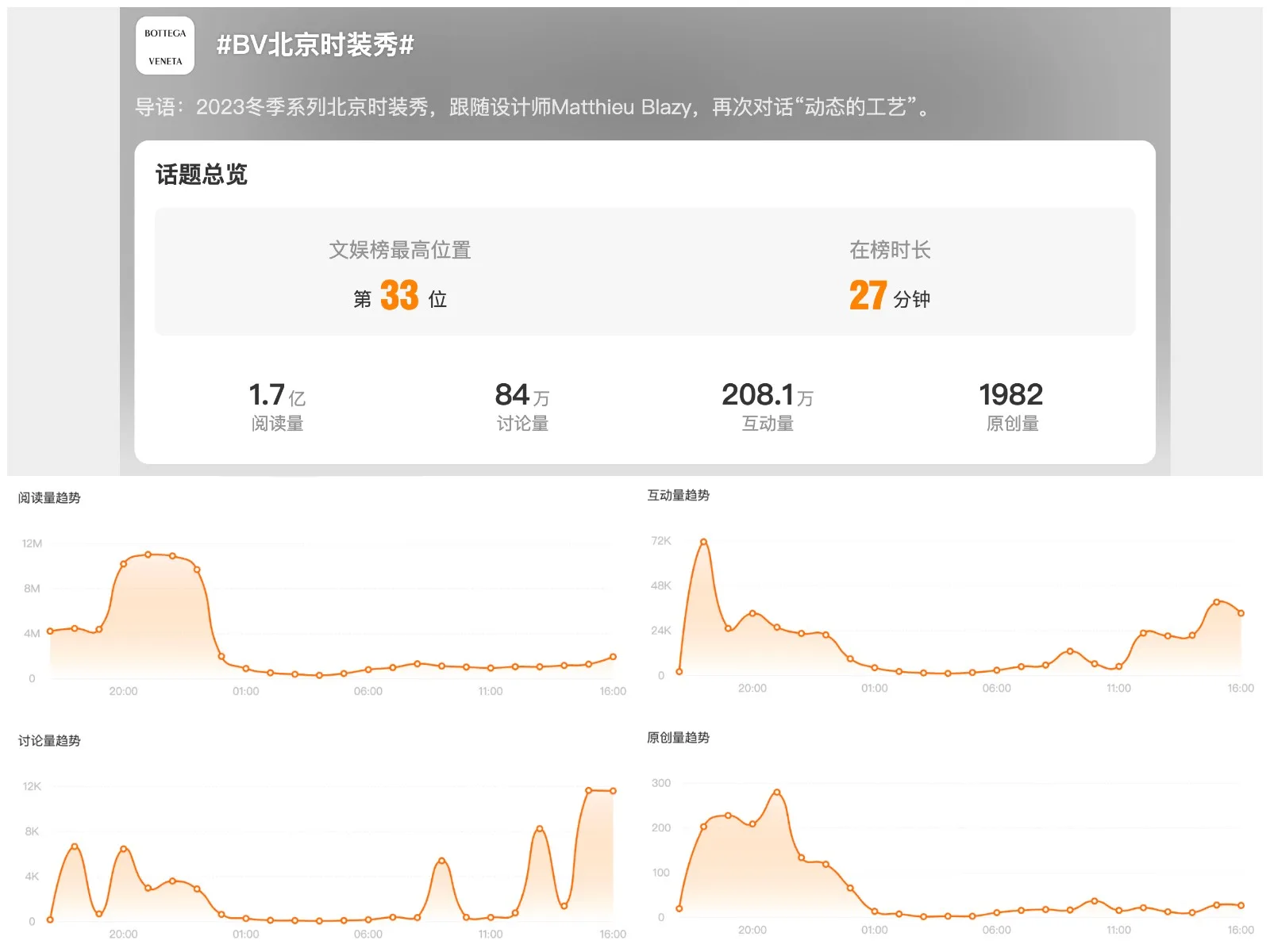
Task: Select the peak data point on 互动量趋势 chart
Action: (702, 542)
